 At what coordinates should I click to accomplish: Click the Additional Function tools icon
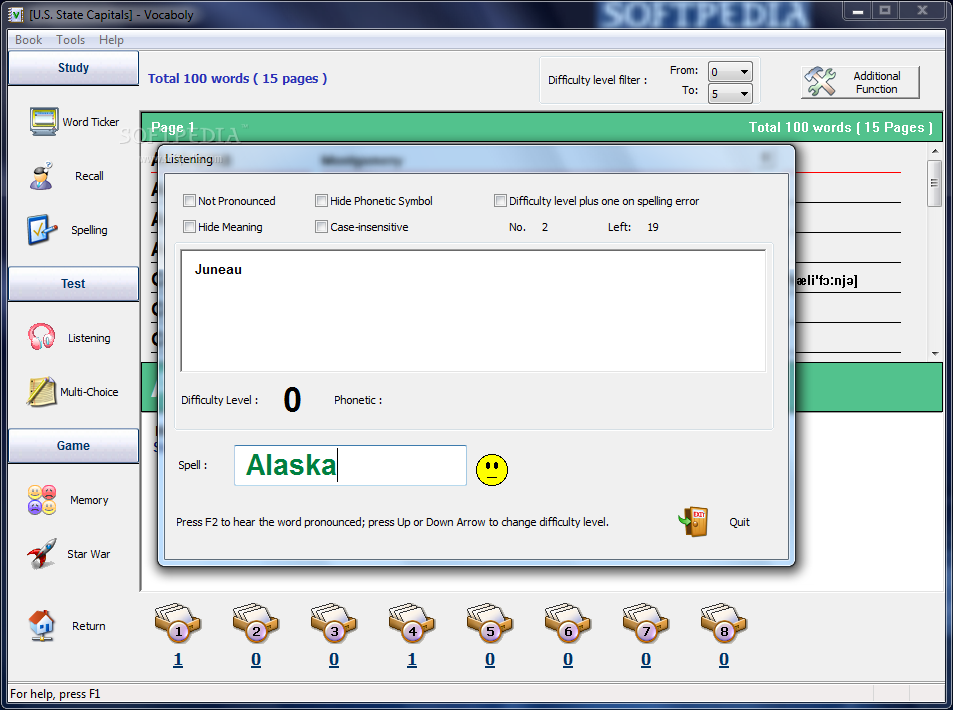click(820, 81)
